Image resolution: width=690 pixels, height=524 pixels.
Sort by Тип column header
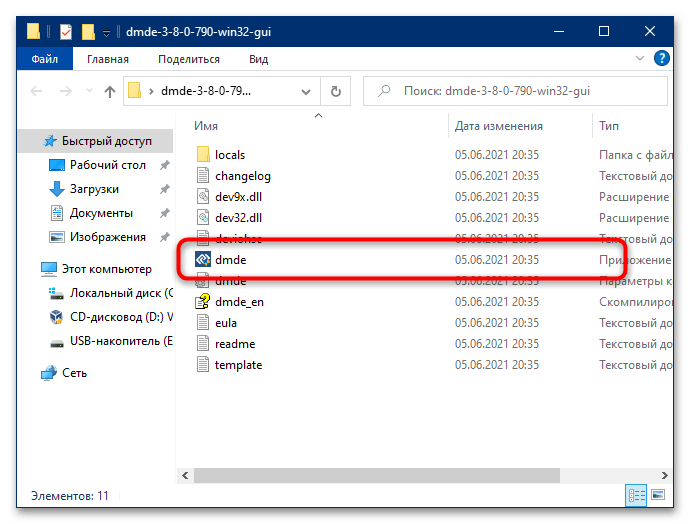click(609, 126)
